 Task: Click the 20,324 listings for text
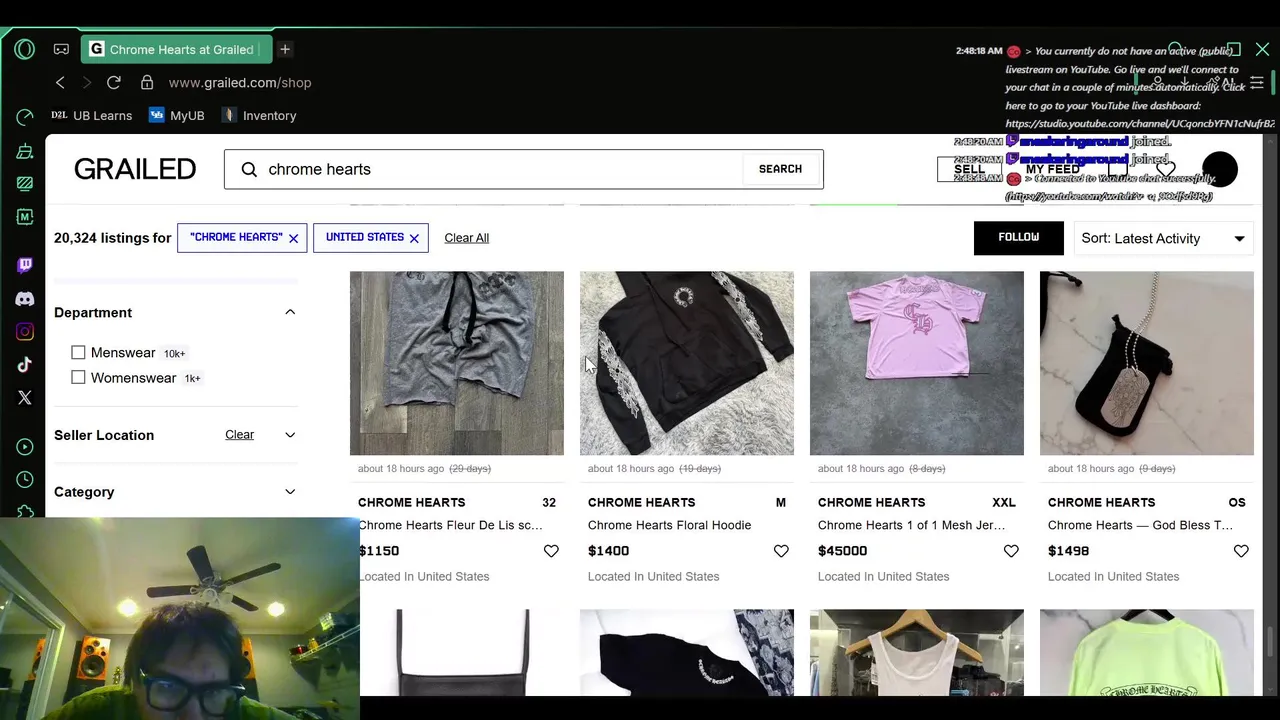point(112,238)
